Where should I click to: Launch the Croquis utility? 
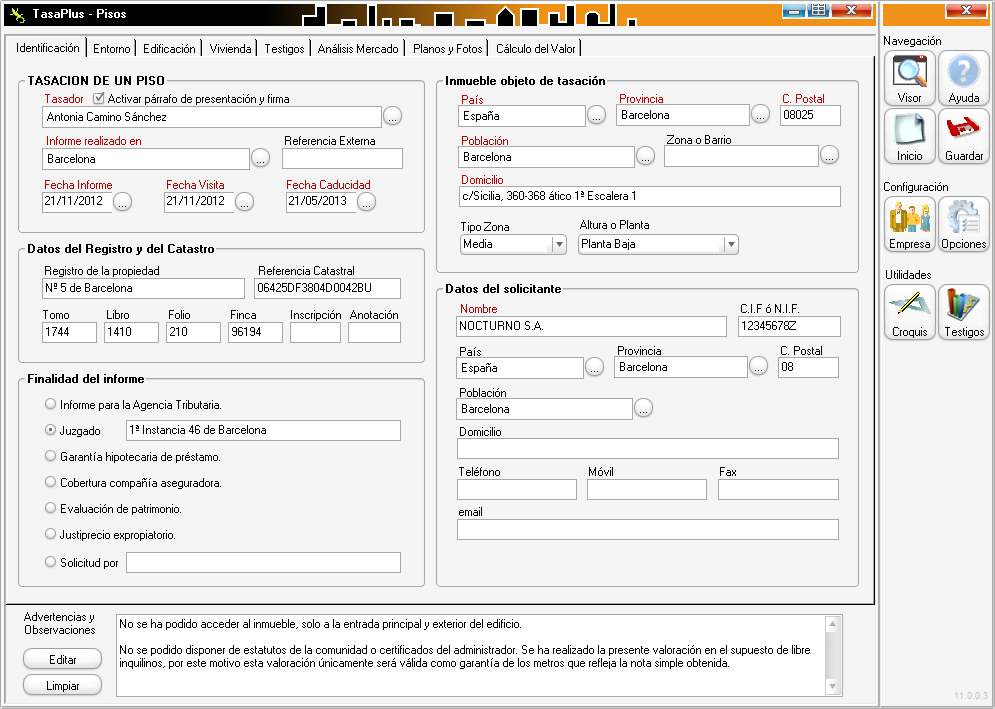point(909,312)
